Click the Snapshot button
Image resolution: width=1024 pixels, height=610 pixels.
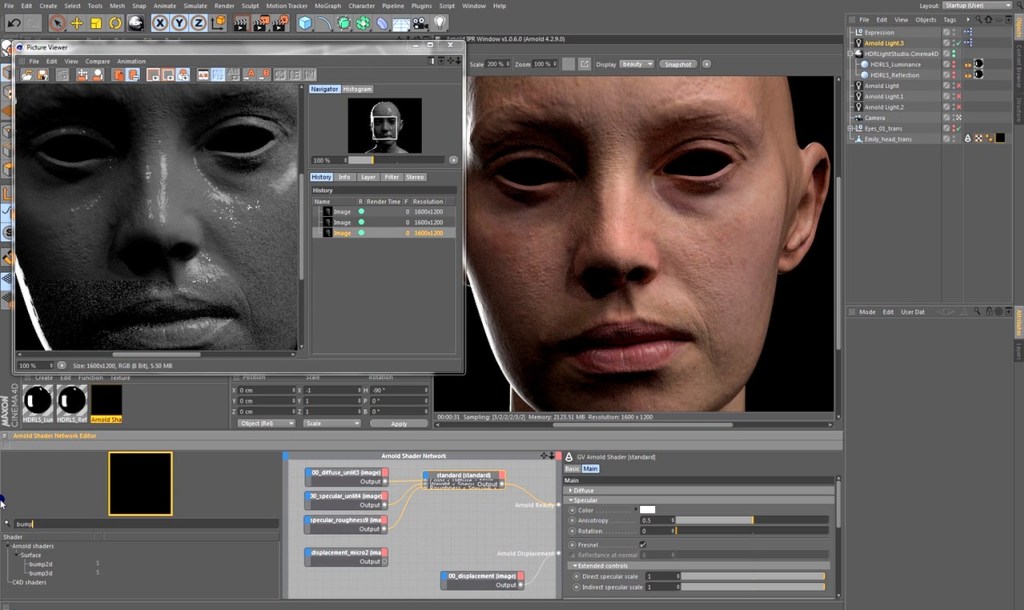point(678,64)
